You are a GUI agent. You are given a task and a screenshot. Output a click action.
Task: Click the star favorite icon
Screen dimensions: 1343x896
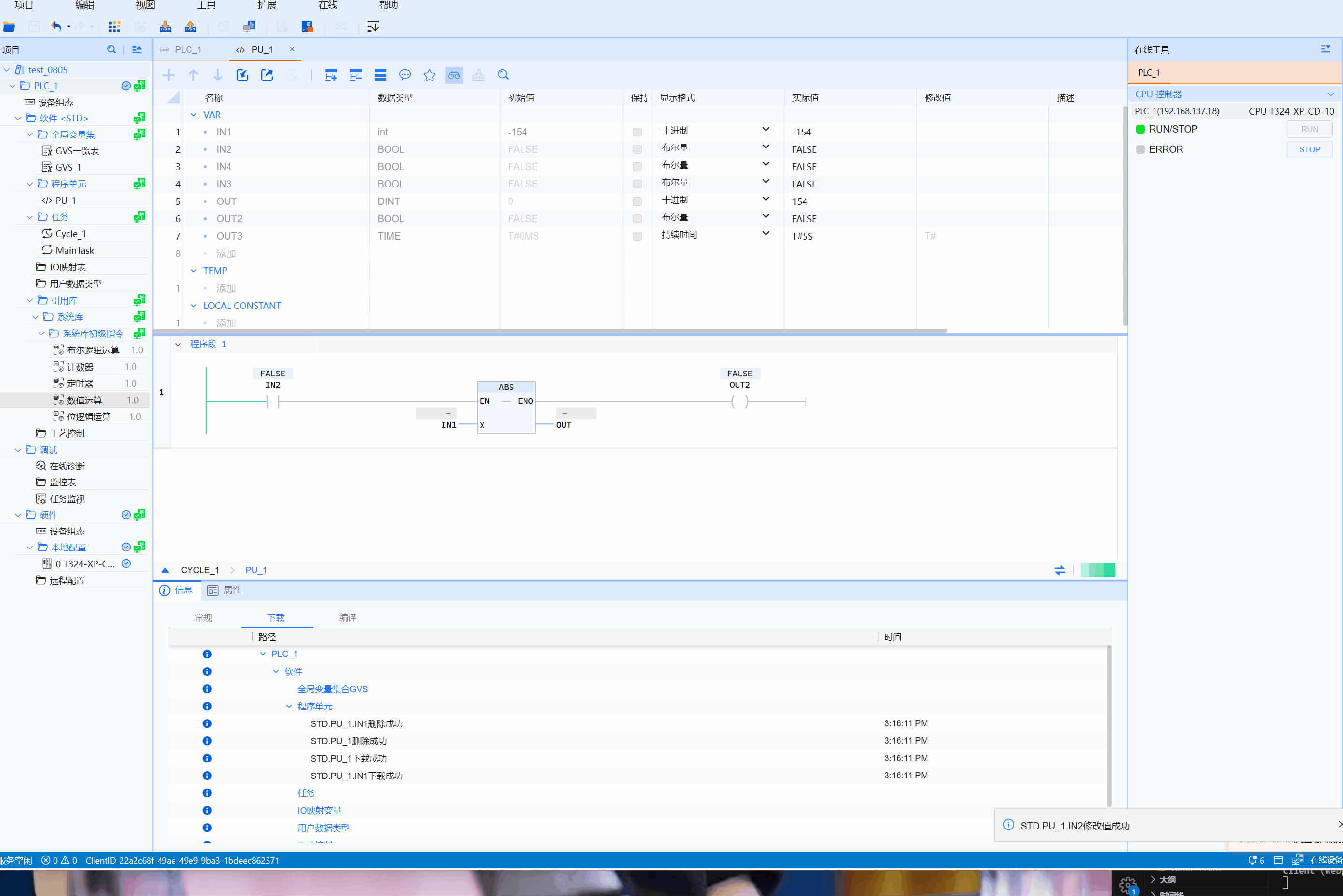tap(429, 75)
